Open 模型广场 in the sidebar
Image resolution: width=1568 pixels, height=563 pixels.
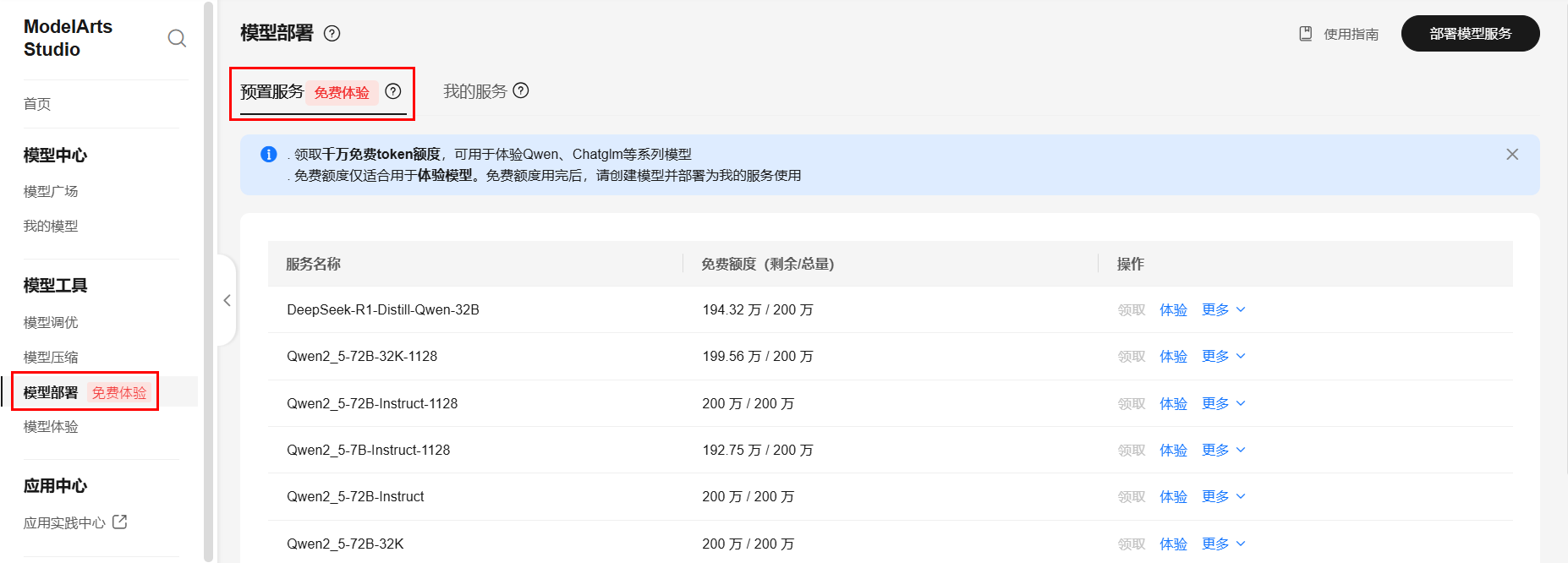click(51, 192)
